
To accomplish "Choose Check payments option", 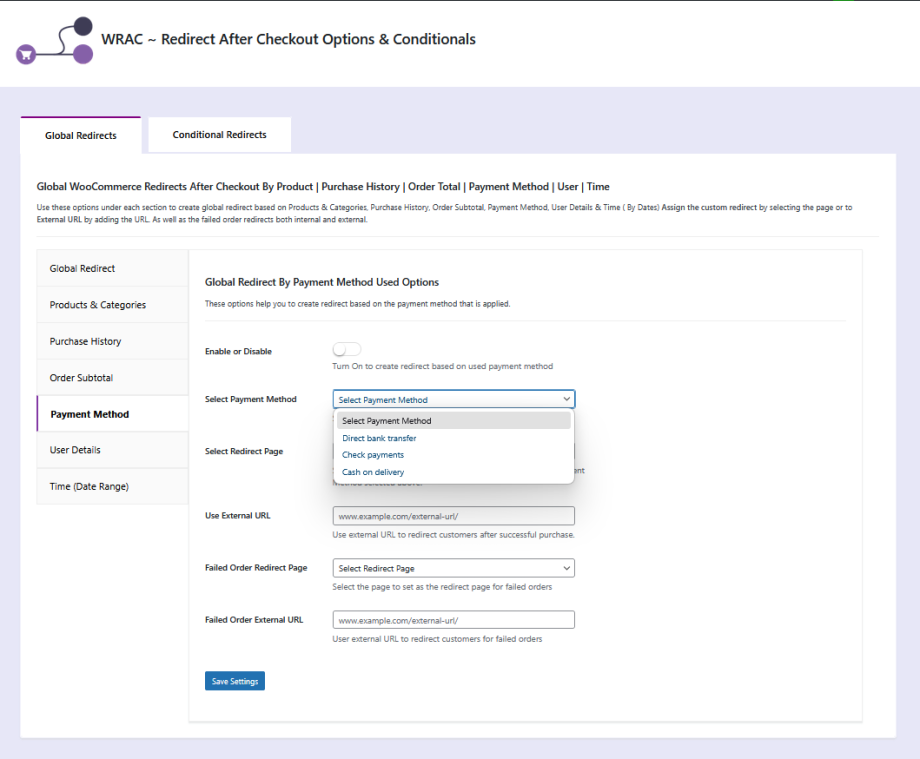I will point(454,455).
